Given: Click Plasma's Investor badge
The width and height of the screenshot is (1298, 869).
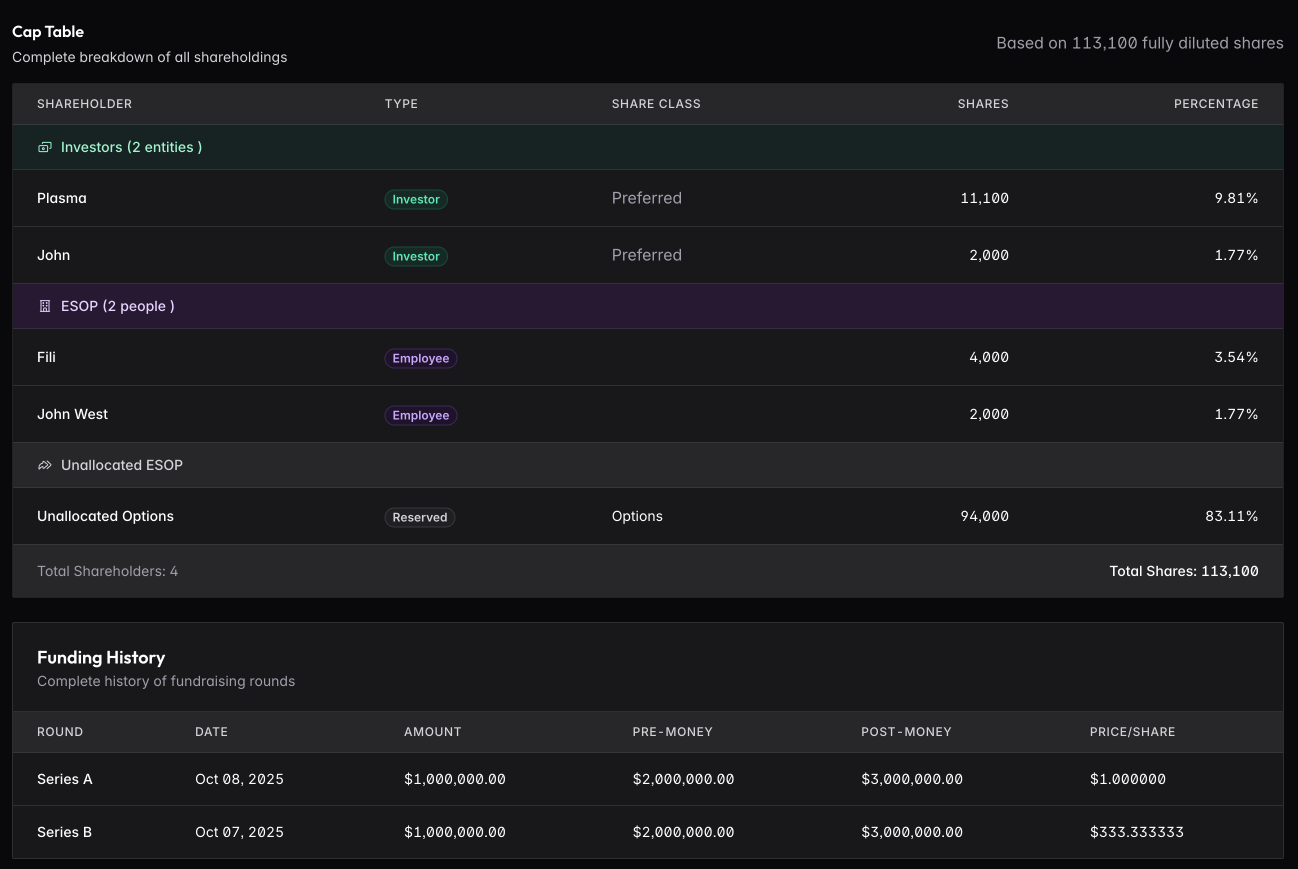Looking at the screenshot, I should tap(416, 199).
